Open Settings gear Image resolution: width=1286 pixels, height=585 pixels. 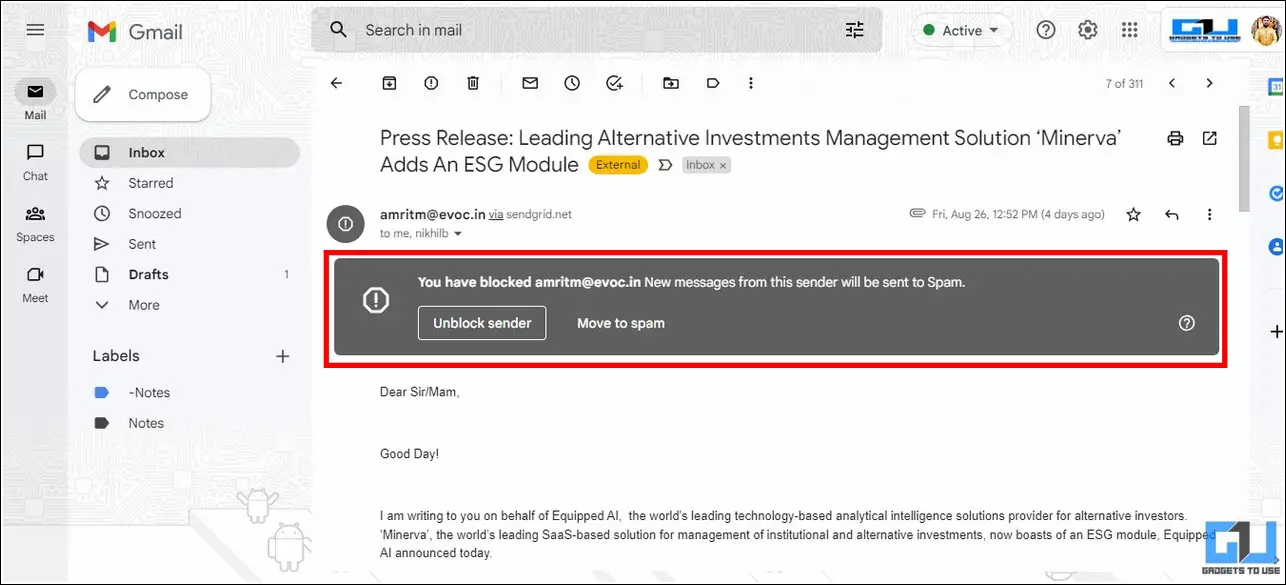tap(1088, 30)
